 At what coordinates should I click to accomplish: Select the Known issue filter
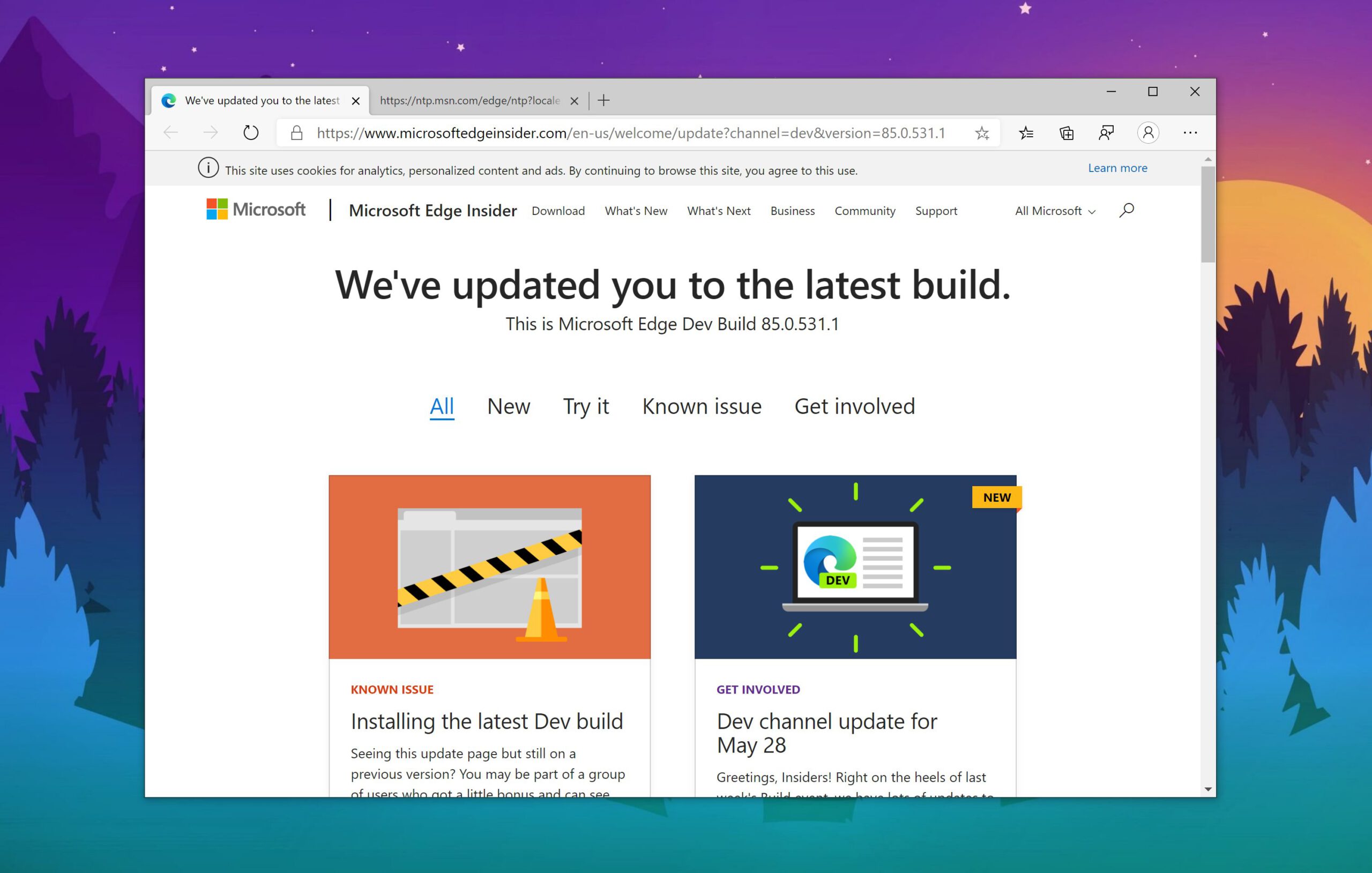point(702,407)
